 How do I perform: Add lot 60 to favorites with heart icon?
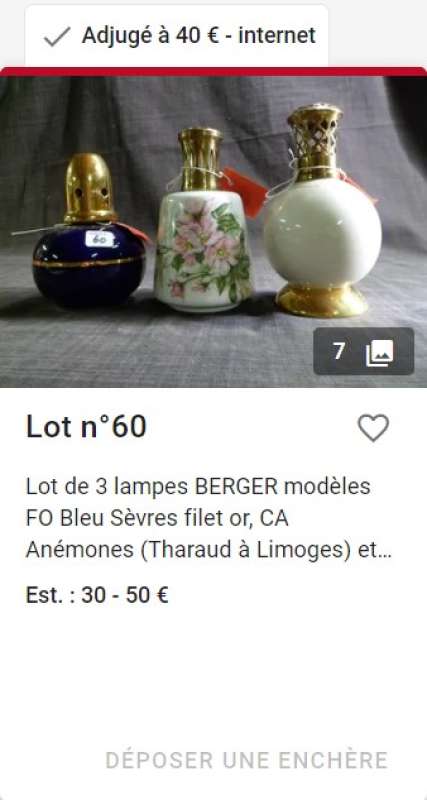373,428
